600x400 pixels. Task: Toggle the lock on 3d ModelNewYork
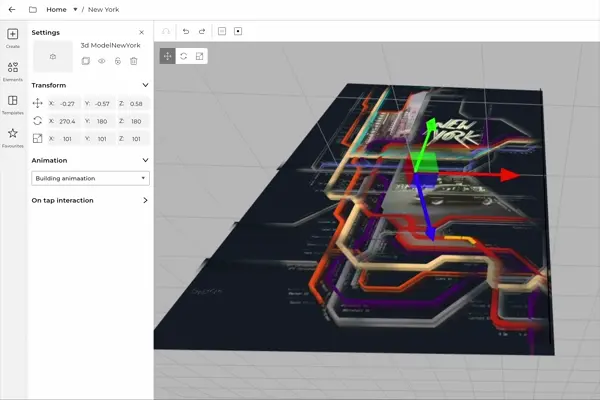tap(118, 61)
